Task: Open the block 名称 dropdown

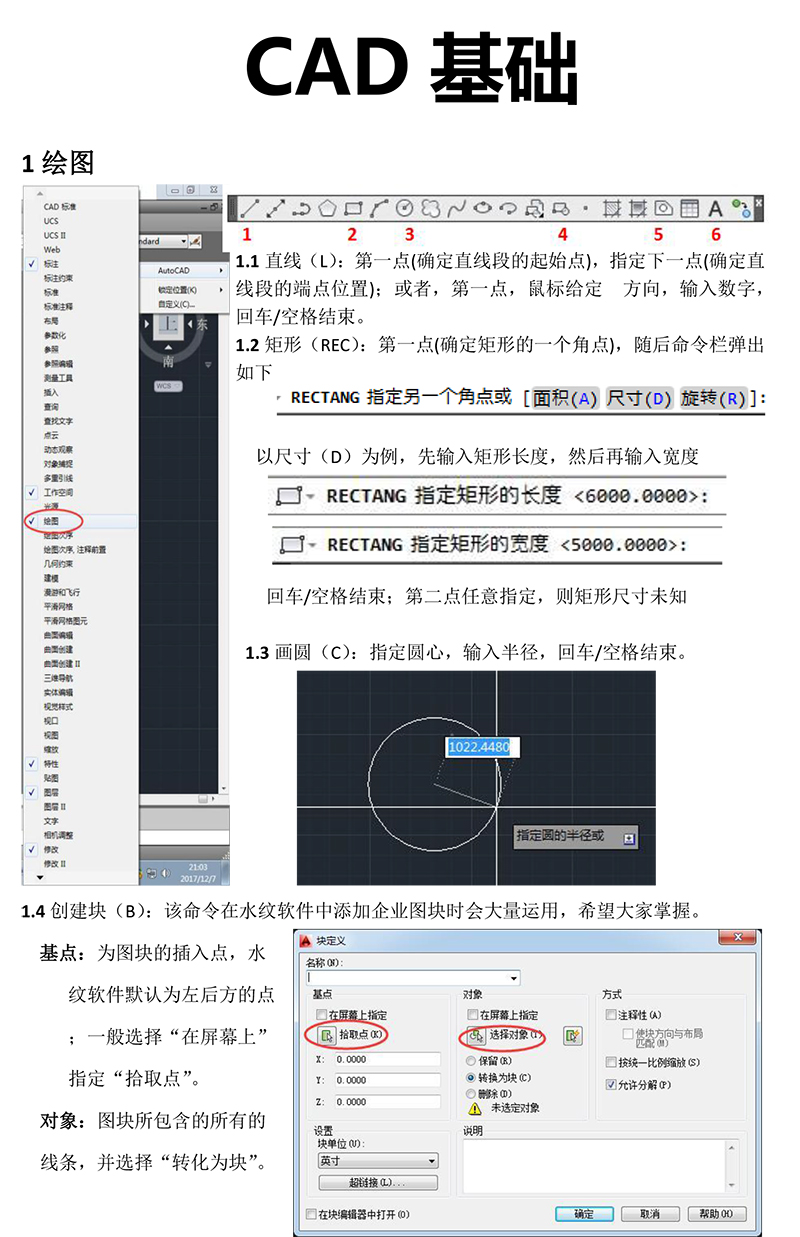Action: [x=514, y=978]
